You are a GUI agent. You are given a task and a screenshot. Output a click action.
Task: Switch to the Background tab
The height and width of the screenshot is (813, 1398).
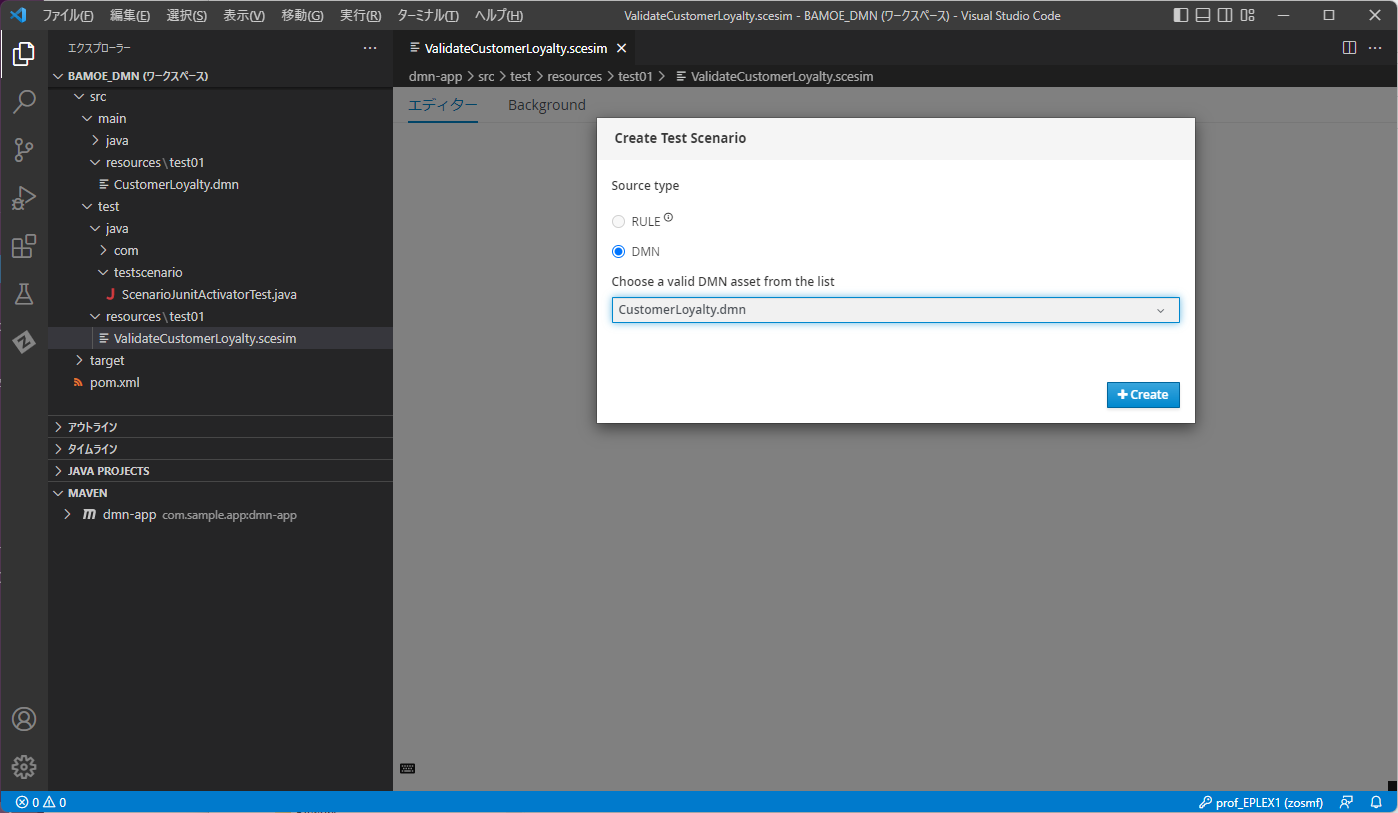coord(547,105)
